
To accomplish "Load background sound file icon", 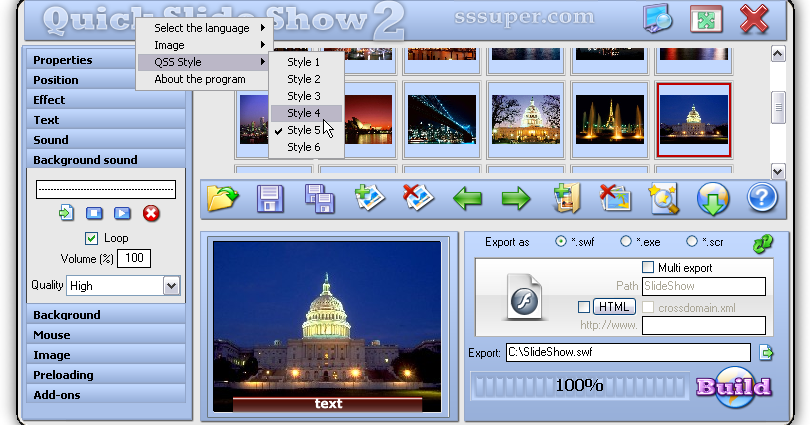I will click(66, 213).
